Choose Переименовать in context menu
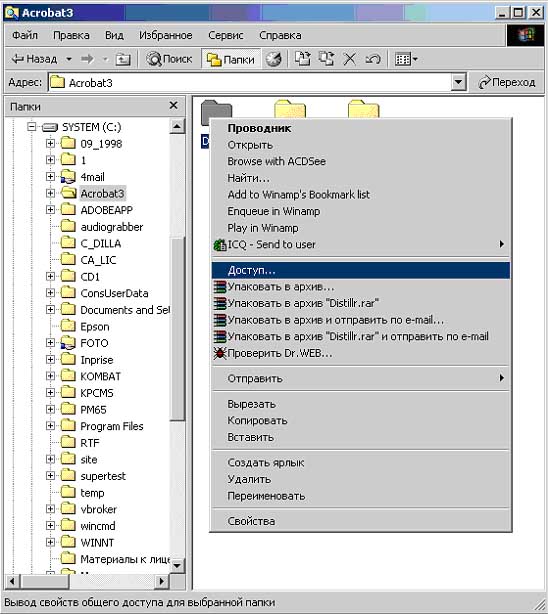Image resolution: width=548 pixels, height=614 pixels. (x=360, y=496)
